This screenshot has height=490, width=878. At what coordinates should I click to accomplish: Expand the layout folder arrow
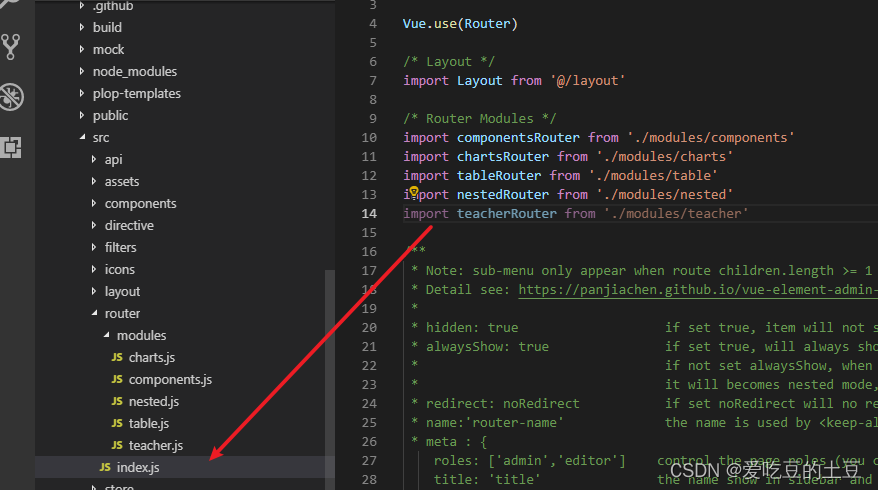(x=94, y=291)
